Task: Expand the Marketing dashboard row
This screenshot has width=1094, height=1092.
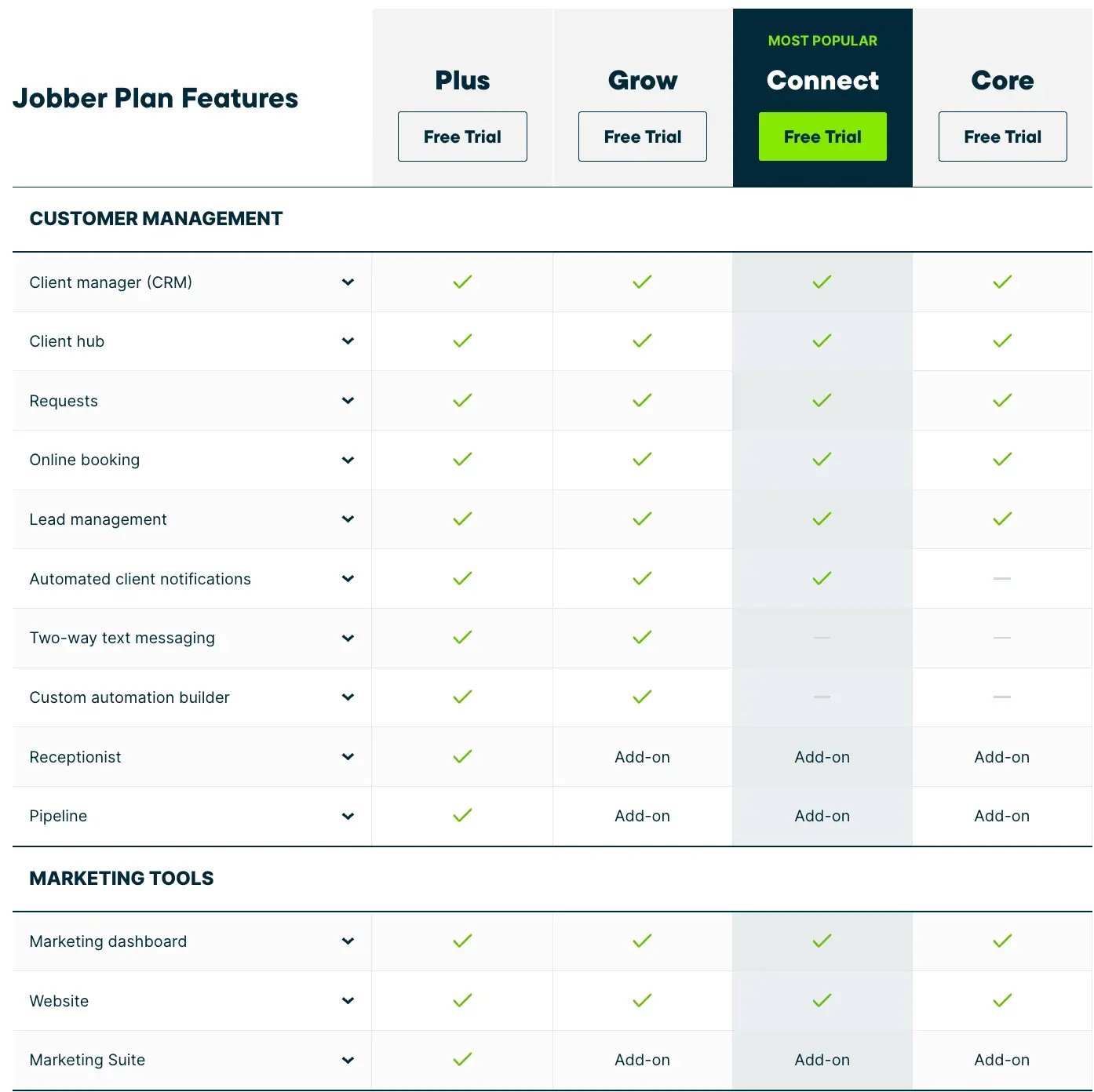Action: (348, 941)
